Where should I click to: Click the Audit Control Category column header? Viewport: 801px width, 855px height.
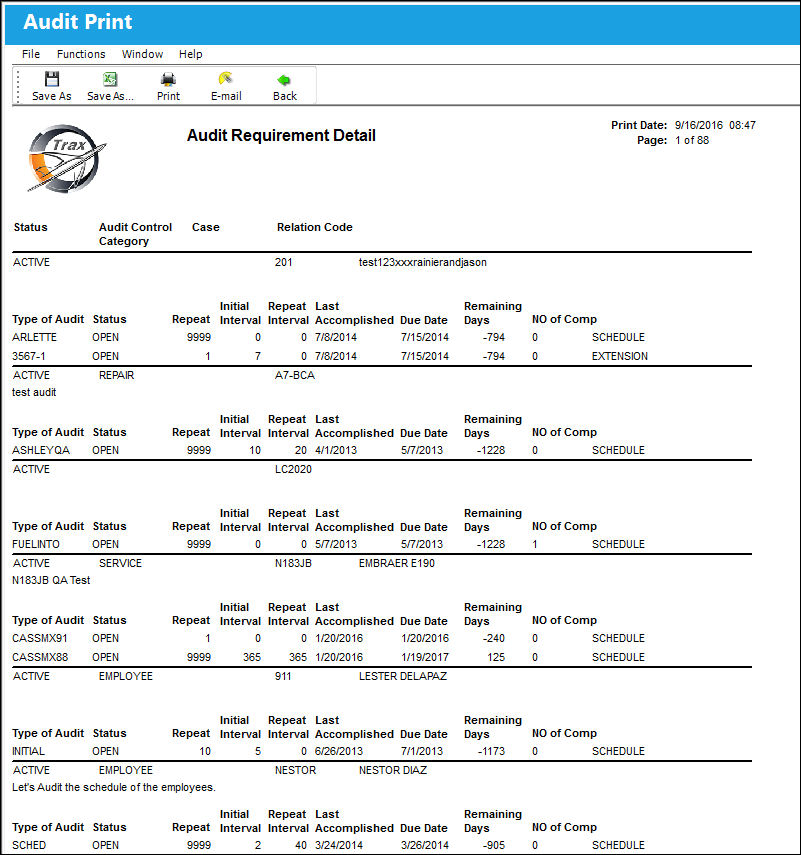(135, 234)
